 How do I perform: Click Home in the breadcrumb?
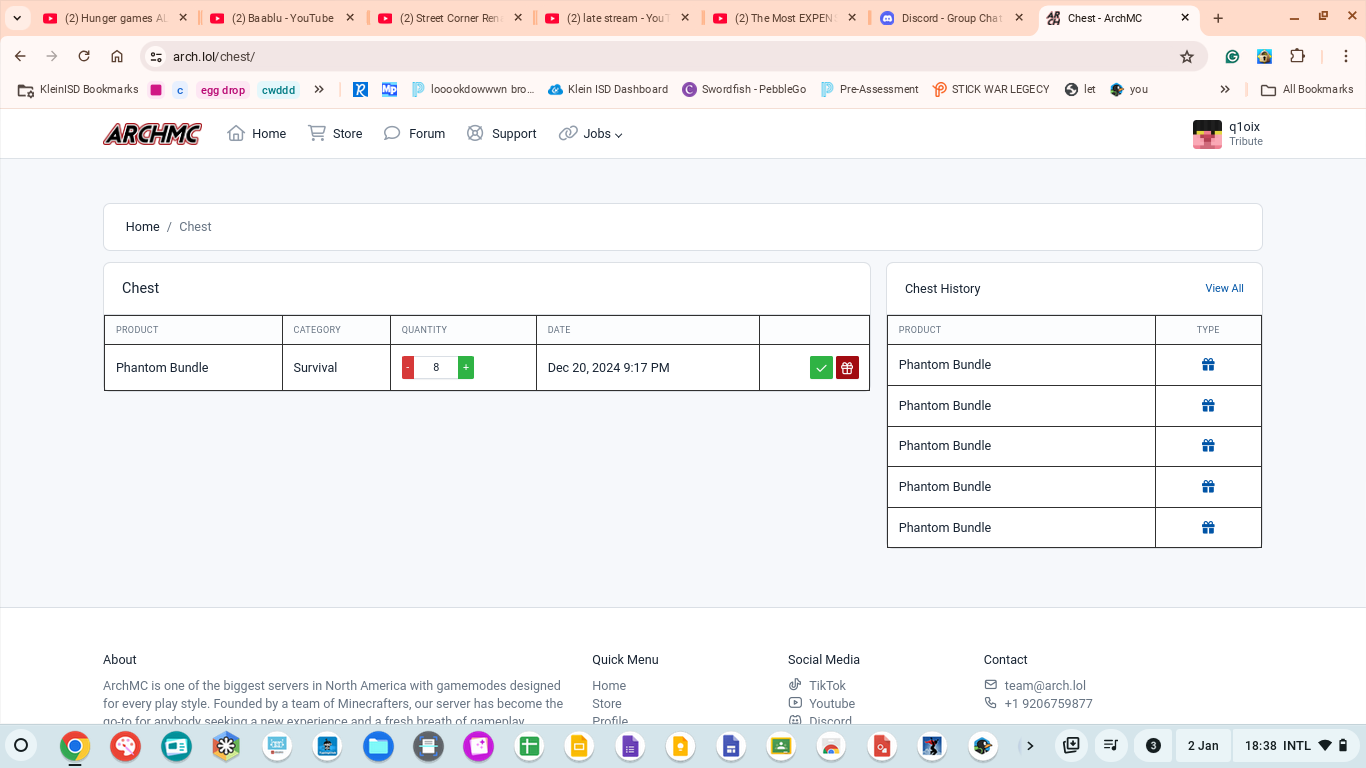click(x=143, y=227)
